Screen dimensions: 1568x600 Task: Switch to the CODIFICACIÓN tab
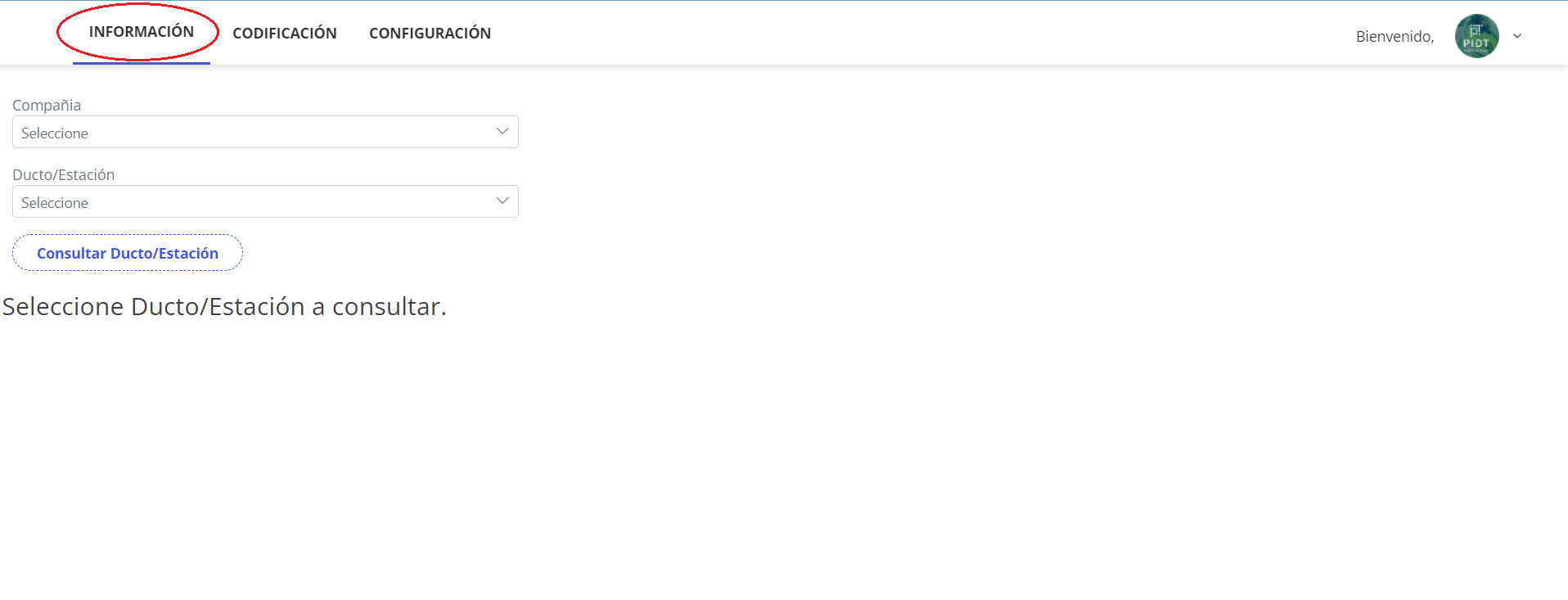pos(284,34)
